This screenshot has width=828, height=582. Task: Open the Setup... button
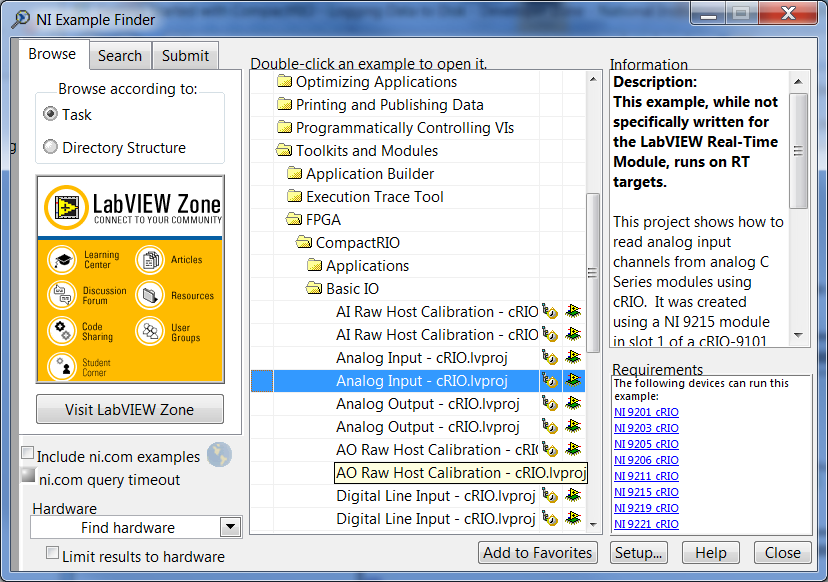(x=638, y=552)
